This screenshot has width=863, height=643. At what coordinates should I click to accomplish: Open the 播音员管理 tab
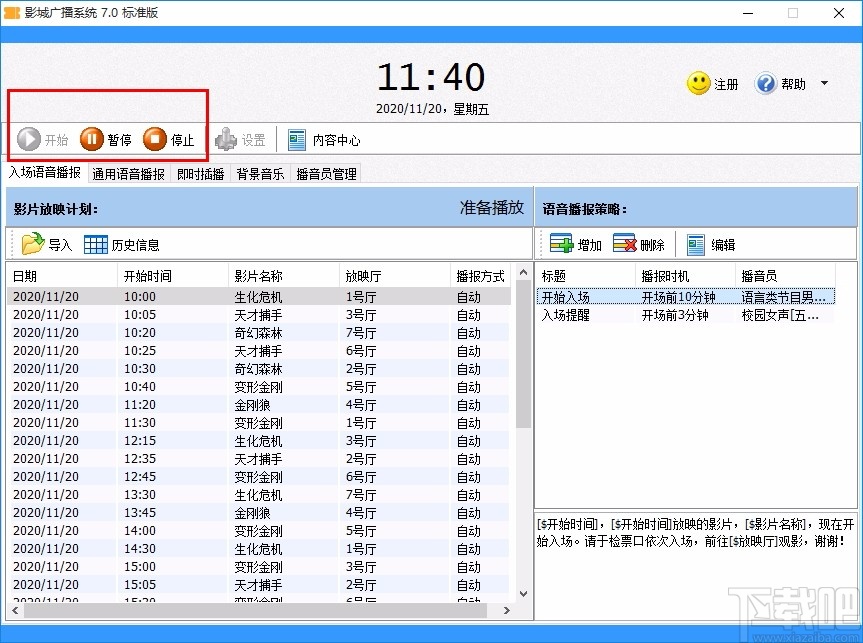[x=327, y=172]
